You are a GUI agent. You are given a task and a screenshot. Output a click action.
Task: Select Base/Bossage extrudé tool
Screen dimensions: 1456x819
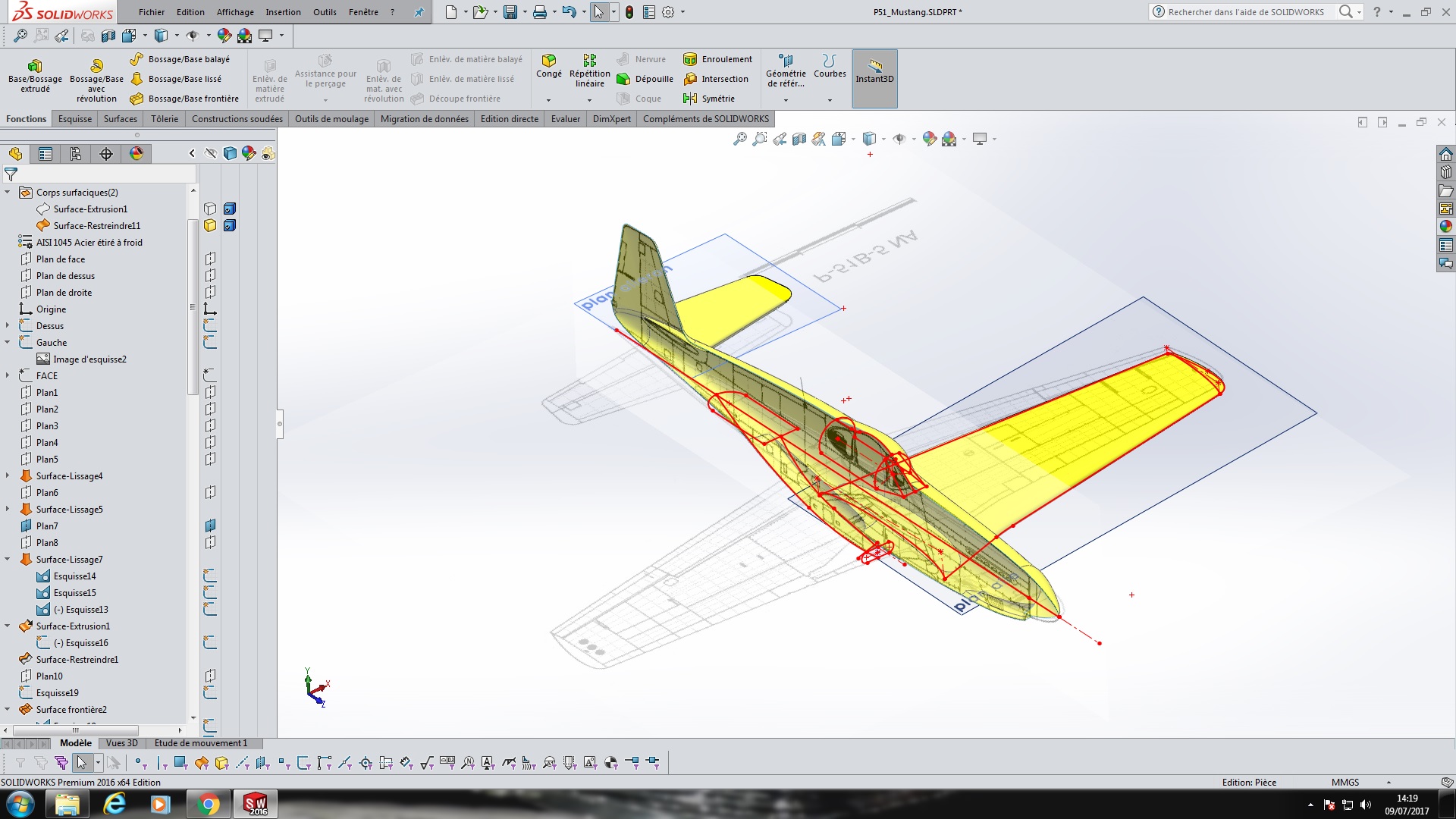[35, 77]
